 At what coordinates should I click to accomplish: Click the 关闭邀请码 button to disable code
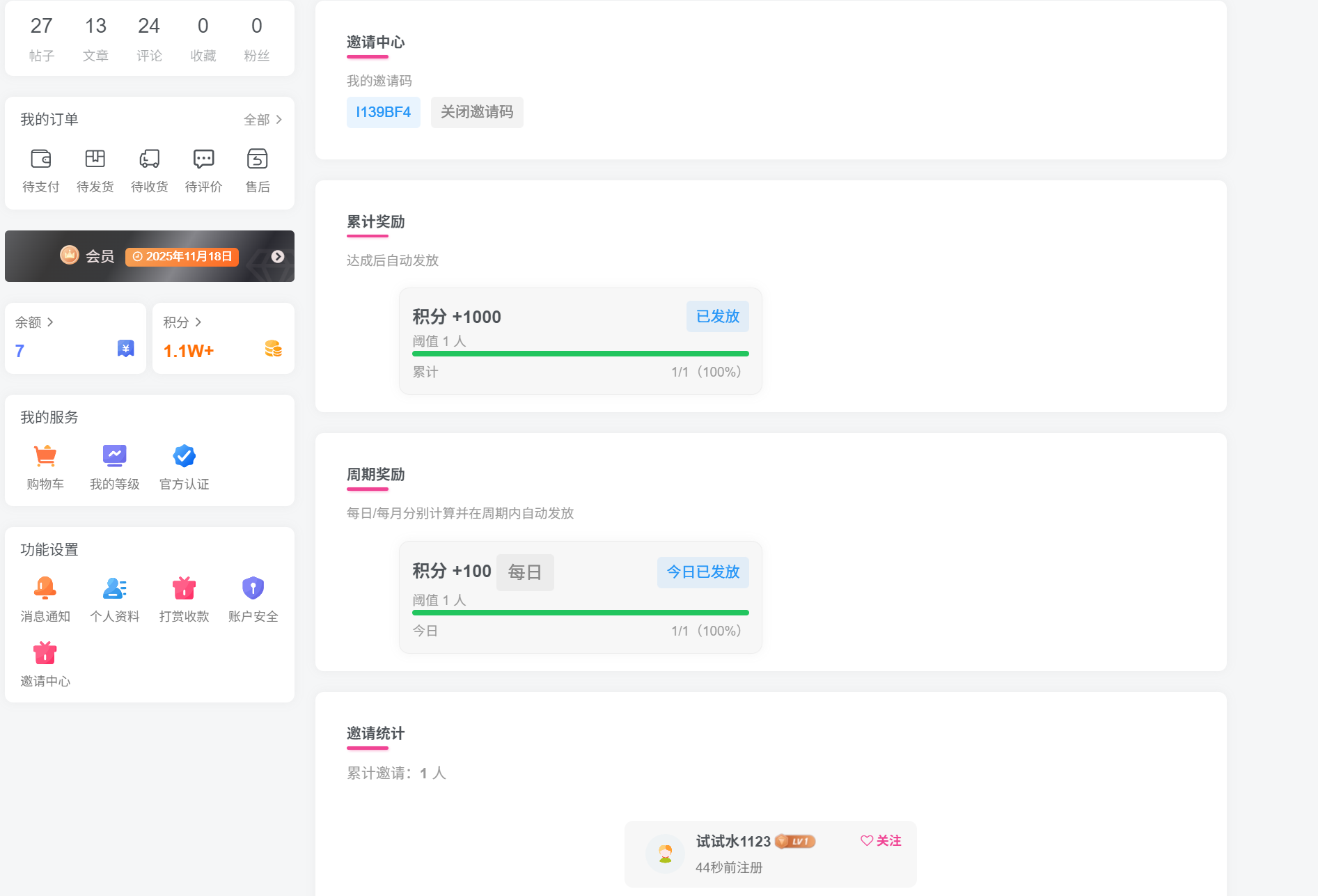pos(477,112)
